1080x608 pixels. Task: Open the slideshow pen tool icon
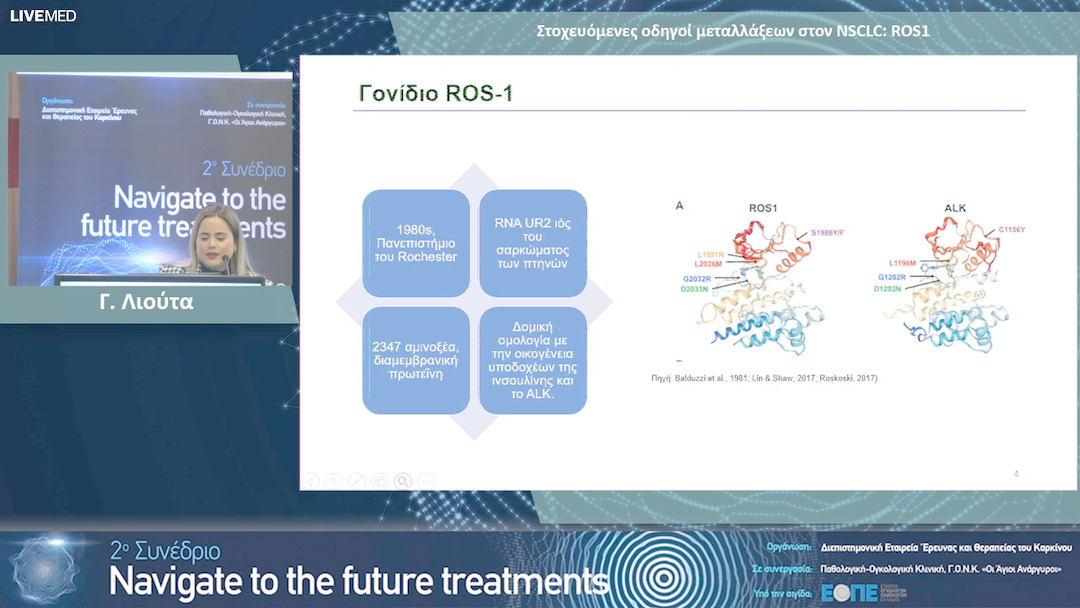click(357, 481)
